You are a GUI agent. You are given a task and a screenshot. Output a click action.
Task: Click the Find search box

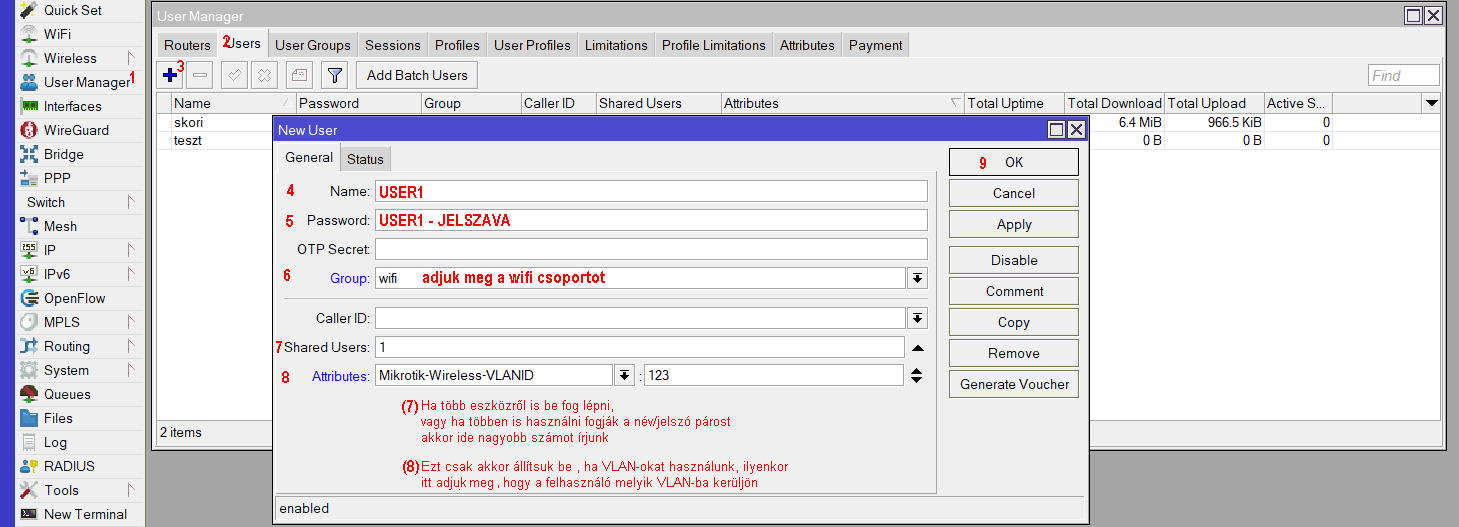[x=1403, y=75]
